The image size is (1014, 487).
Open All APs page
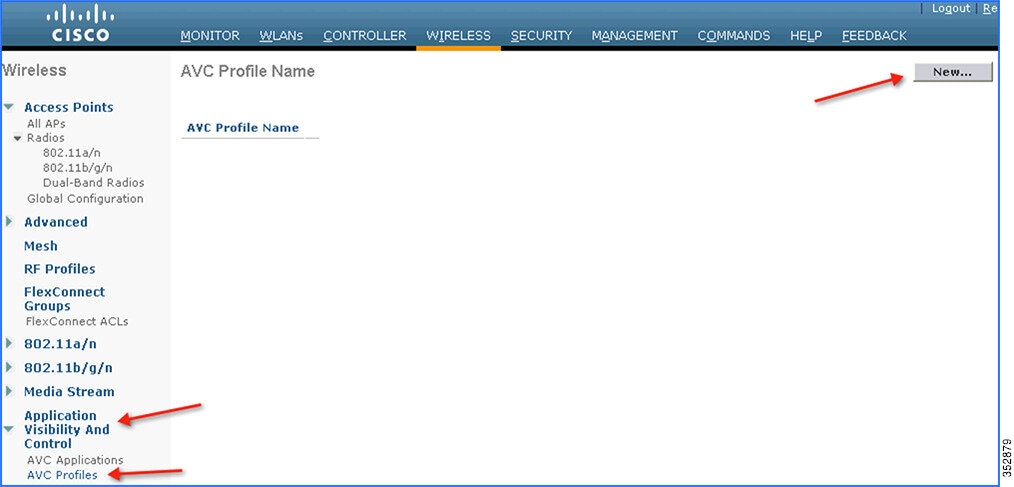click(x=46, y=124)
